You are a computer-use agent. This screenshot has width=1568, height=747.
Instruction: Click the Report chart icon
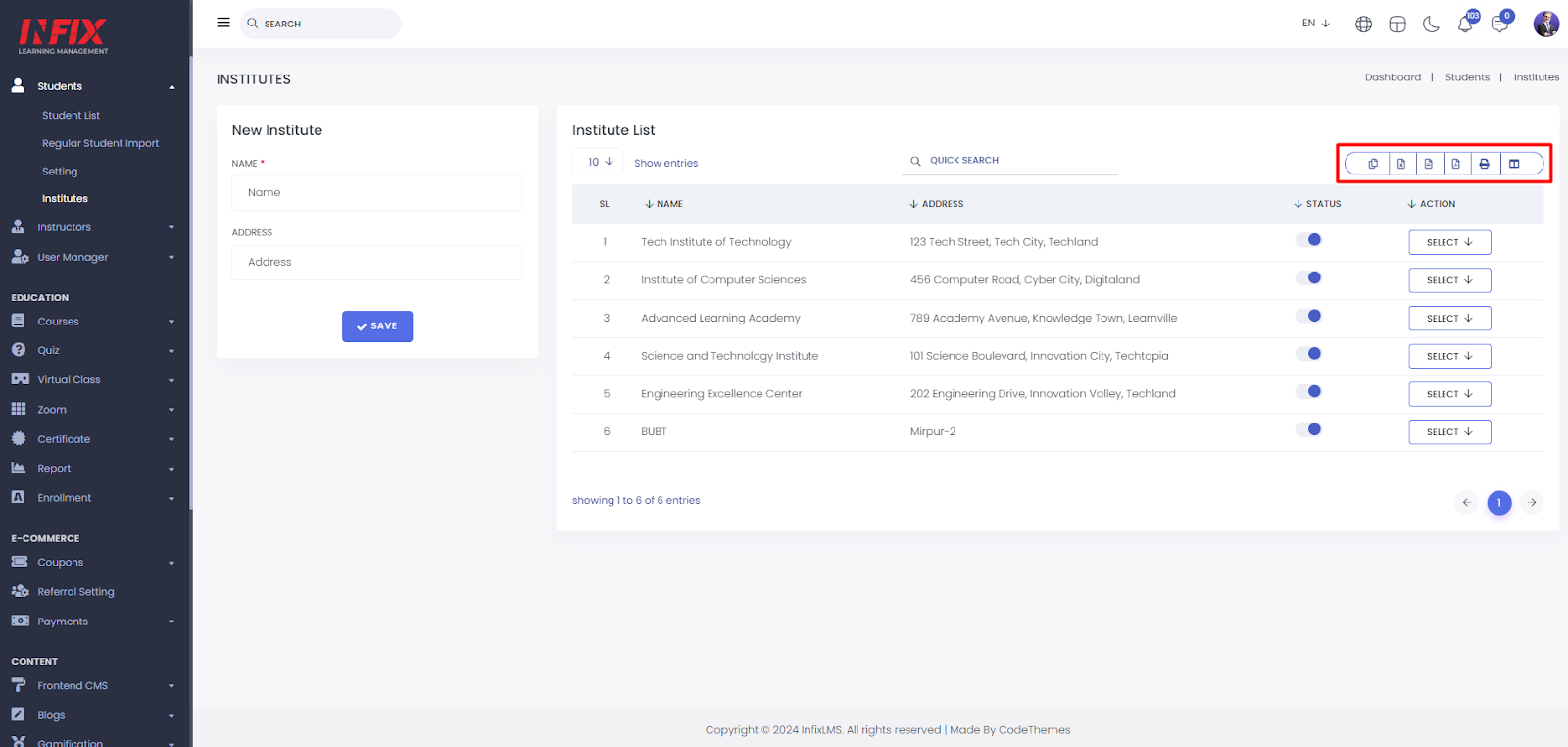[x=18, y=468]
